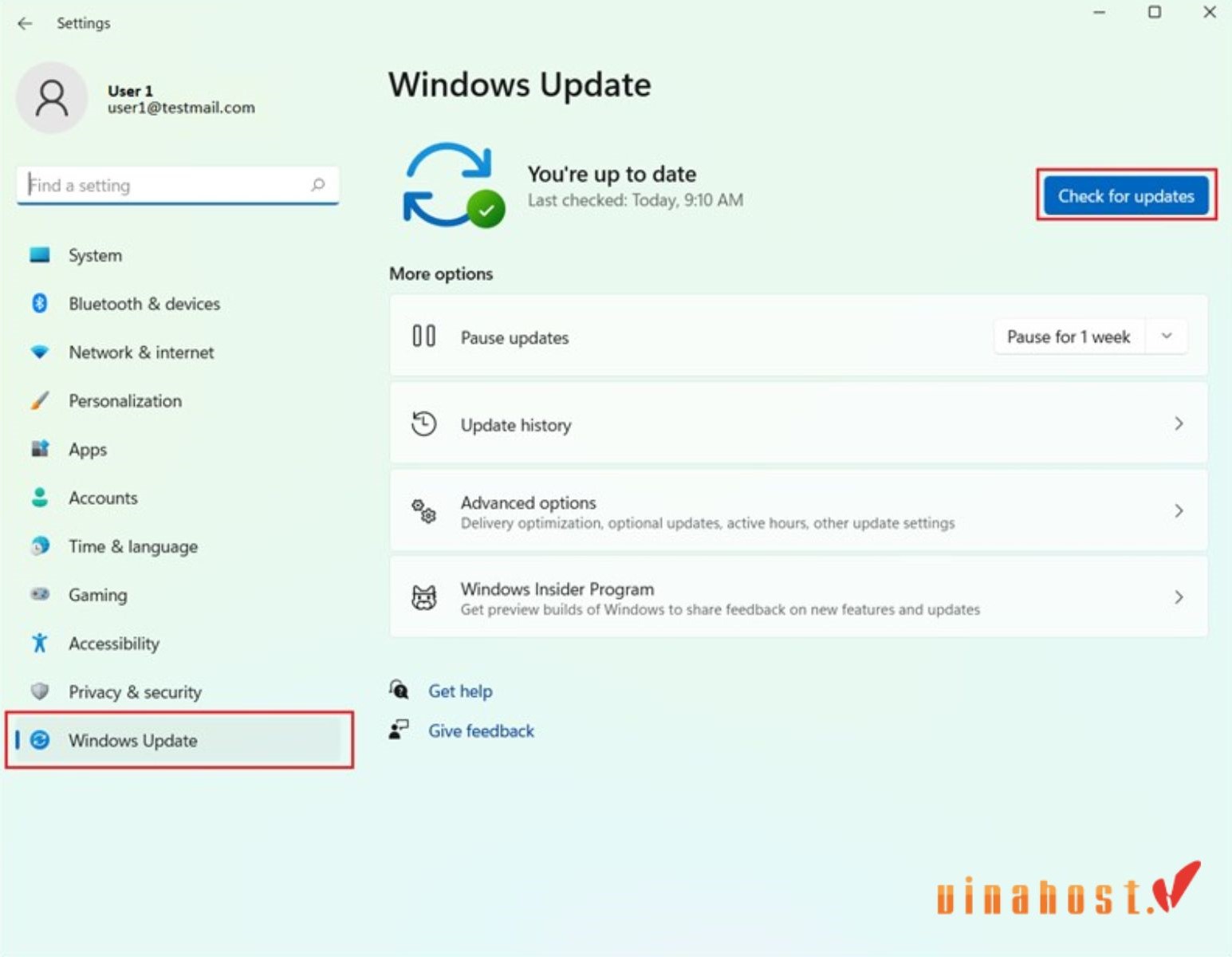Open Apps from the sidebar label
This screenshot has height=957, width=1232.
point(88,450)
